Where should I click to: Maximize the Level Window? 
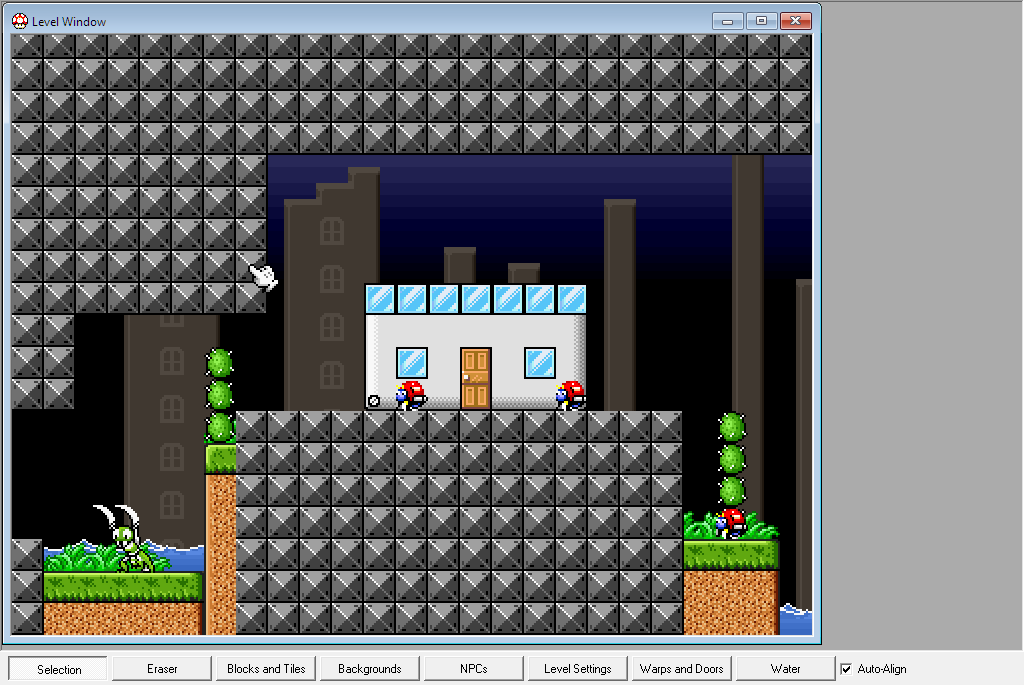(x=761, y=21)
